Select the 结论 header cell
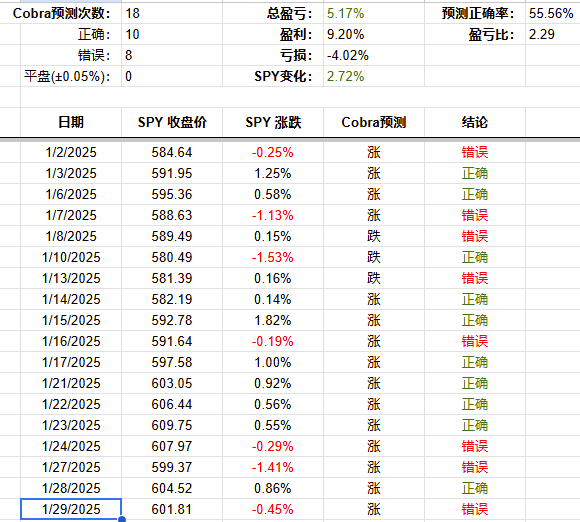 coord(475,122)
